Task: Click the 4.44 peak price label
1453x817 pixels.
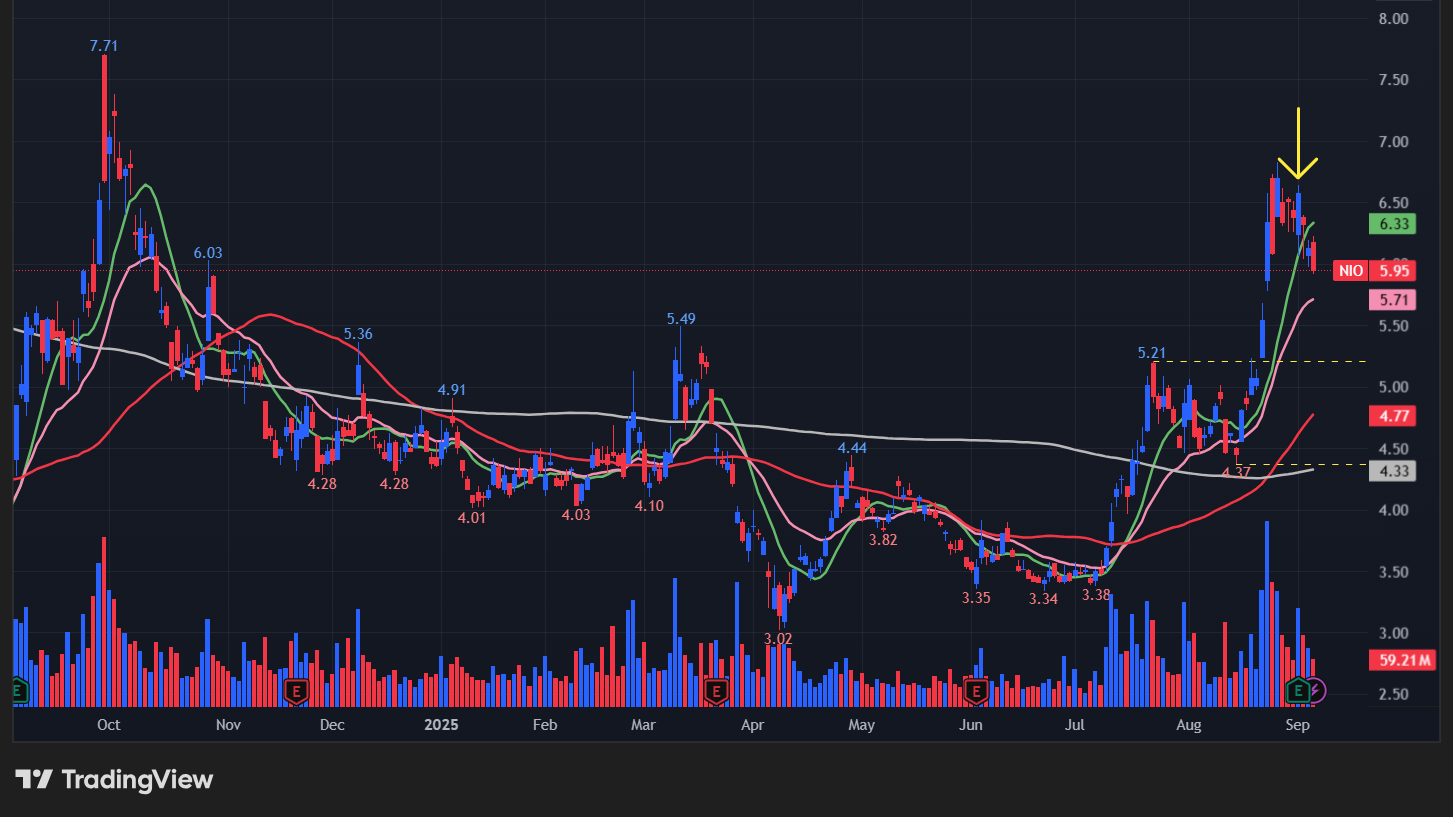Action: 852,448
